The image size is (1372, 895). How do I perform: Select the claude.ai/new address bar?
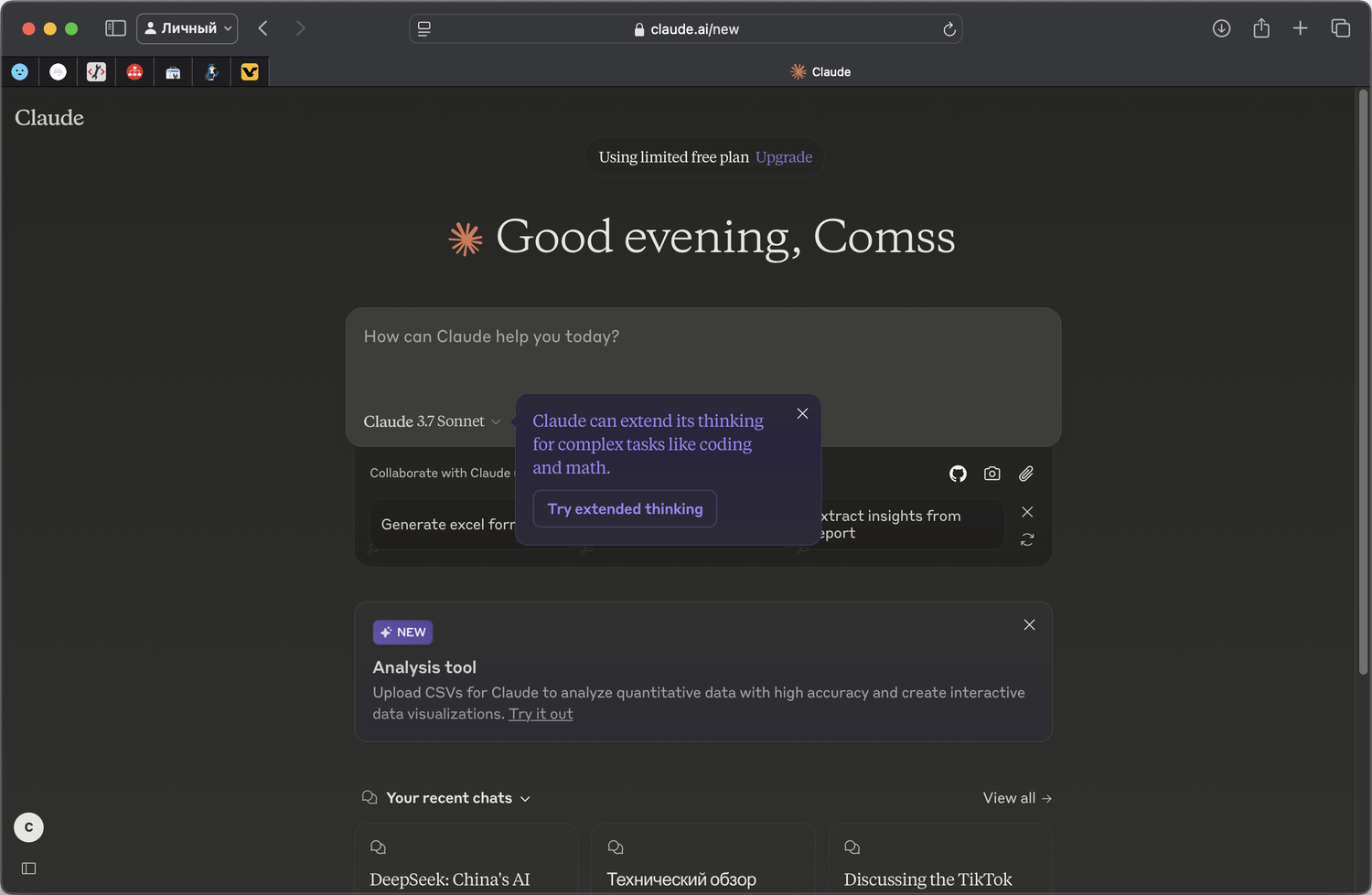coord(686,29)
